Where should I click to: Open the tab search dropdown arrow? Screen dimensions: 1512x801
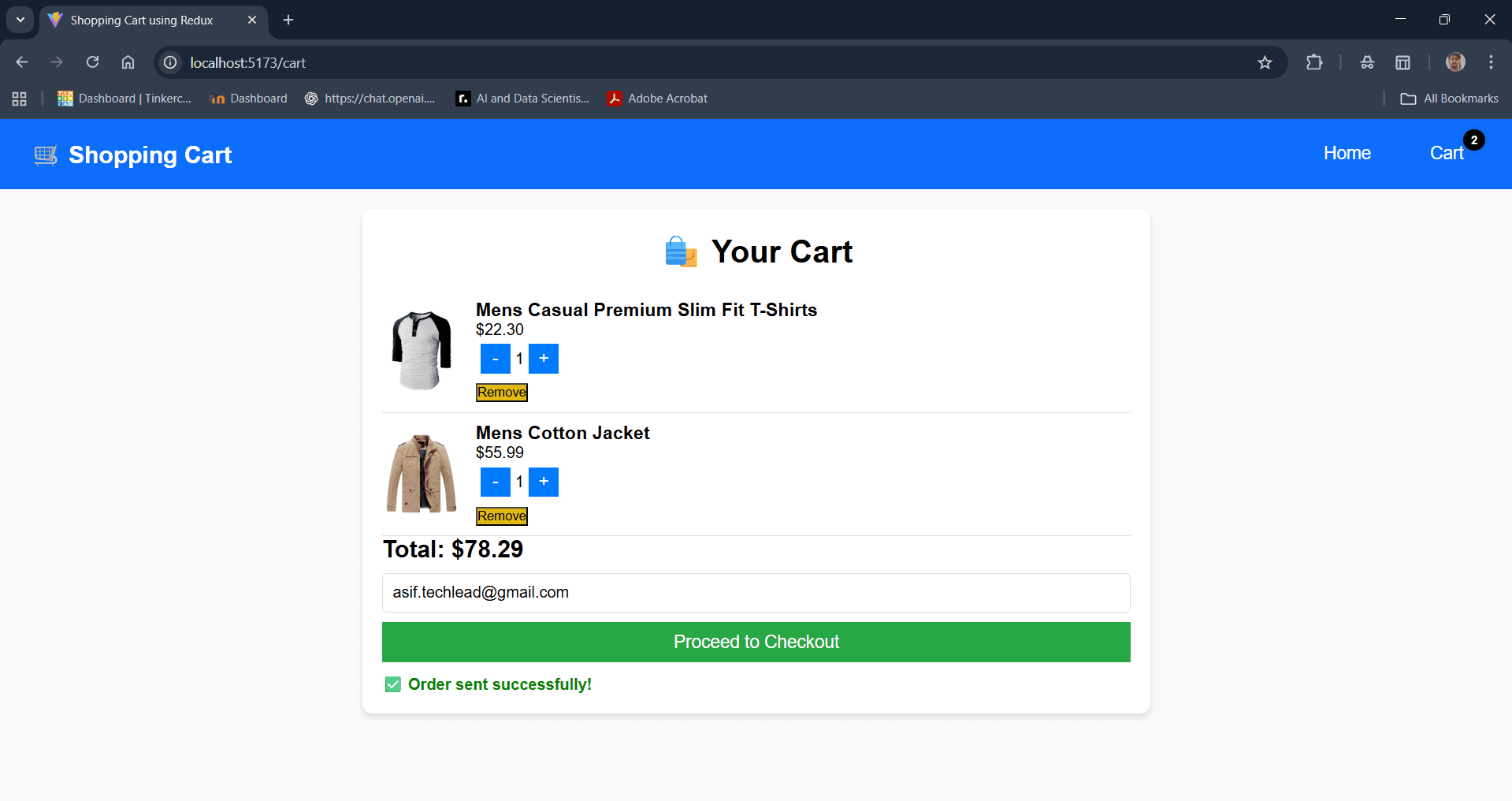20,20
